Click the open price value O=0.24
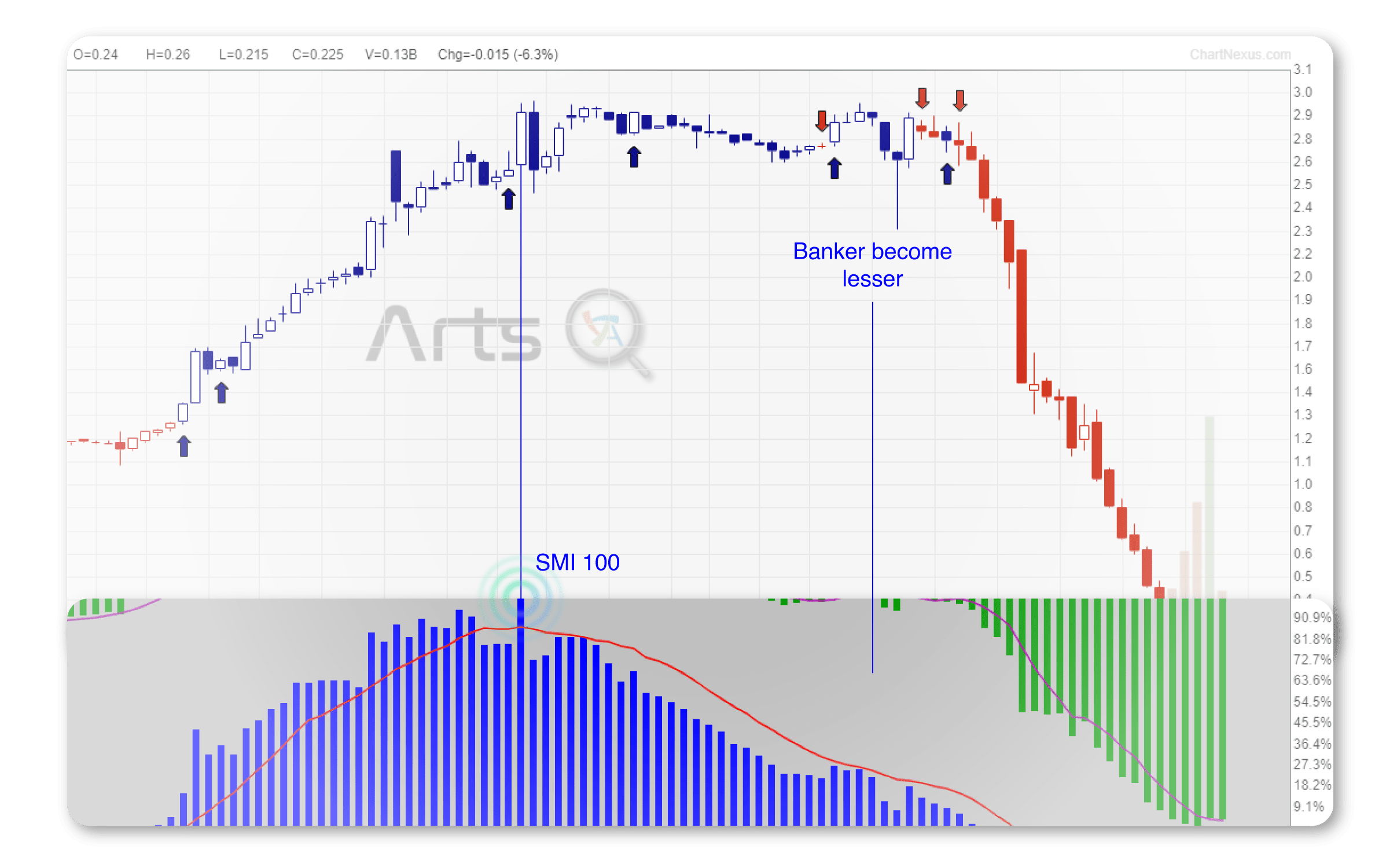The height and width of the screenshot is (868, 1375). [95, 54]
